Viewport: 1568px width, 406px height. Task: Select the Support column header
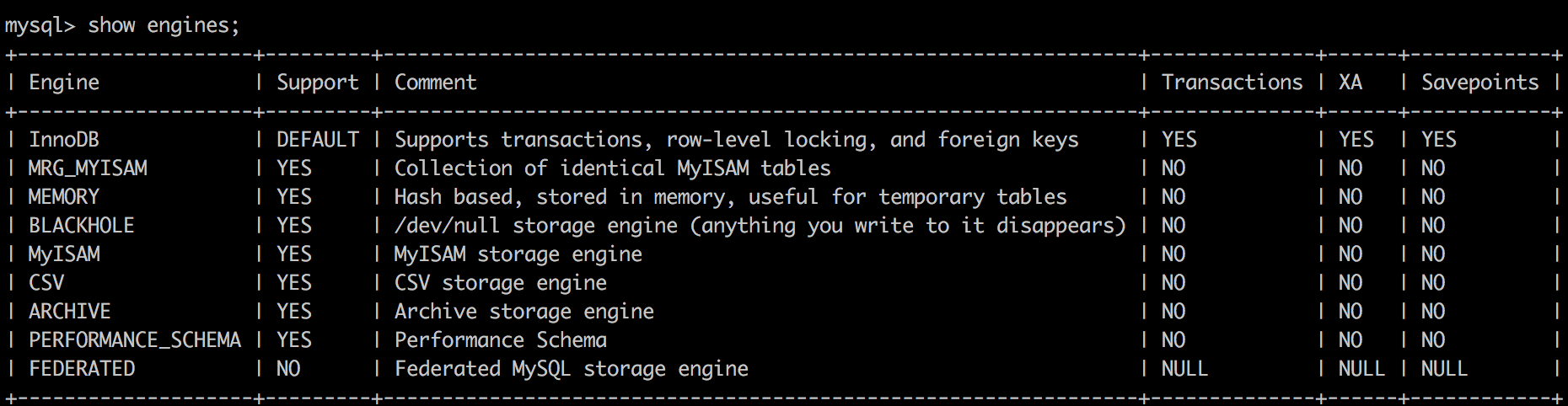click(x=318, y=83)
